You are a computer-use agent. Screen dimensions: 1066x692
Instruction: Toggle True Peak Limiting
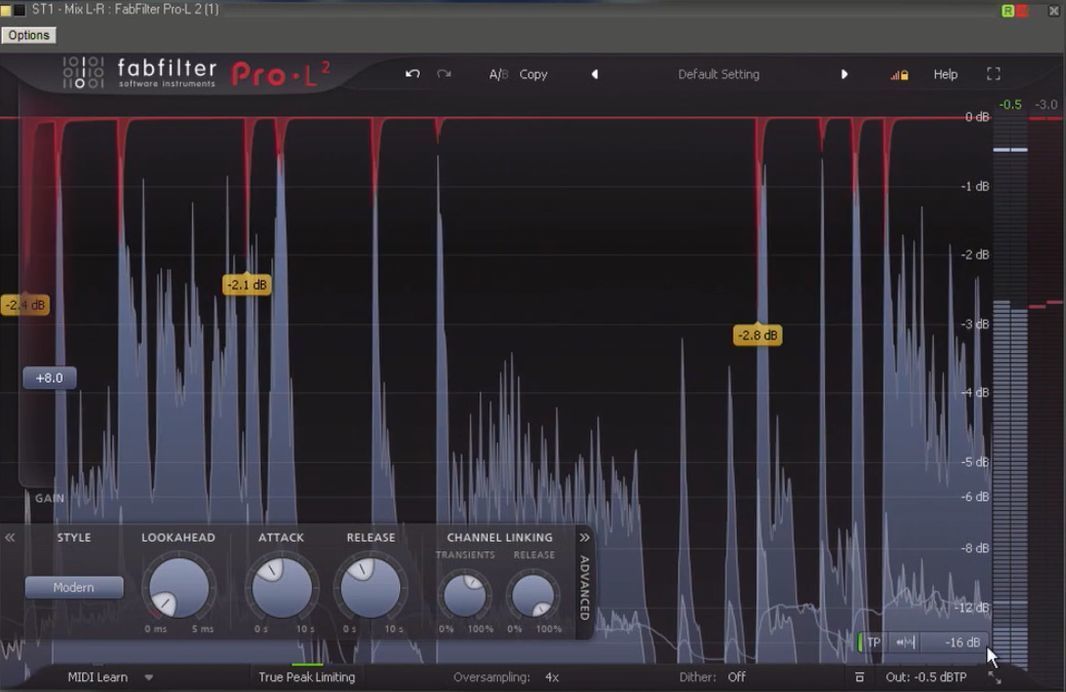(306, 677)
